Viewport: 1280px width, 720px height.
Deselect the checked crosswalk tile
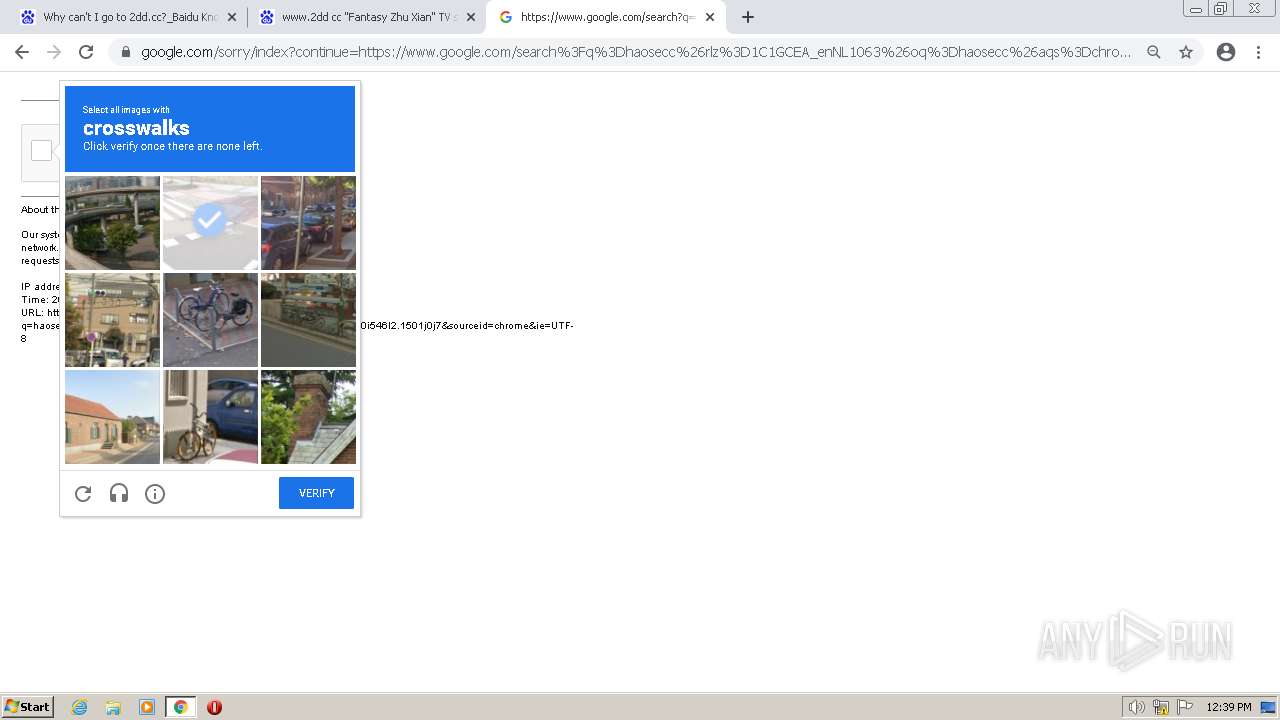pyautogui.click(x=210, y=223)
